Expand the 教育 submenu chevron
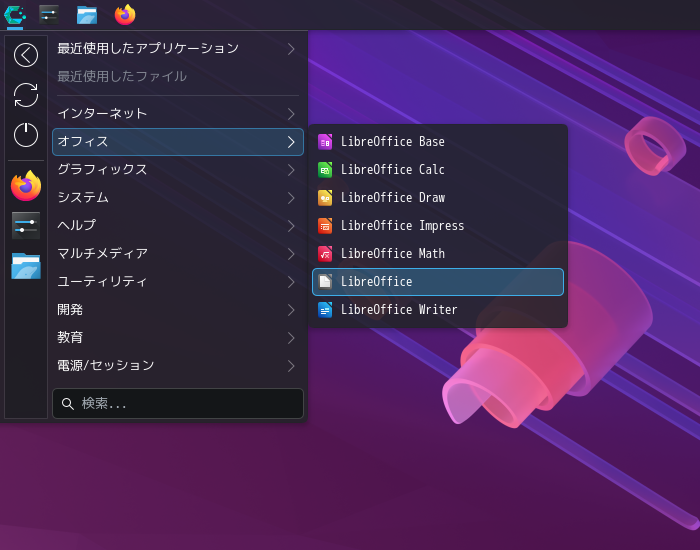 tap(291, 338)
